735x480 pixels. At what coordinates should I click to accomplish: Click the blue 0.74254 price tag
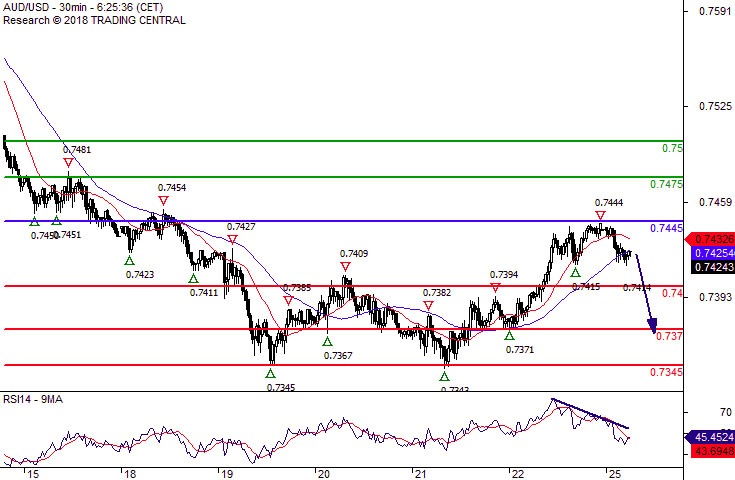tap(713, 253)
